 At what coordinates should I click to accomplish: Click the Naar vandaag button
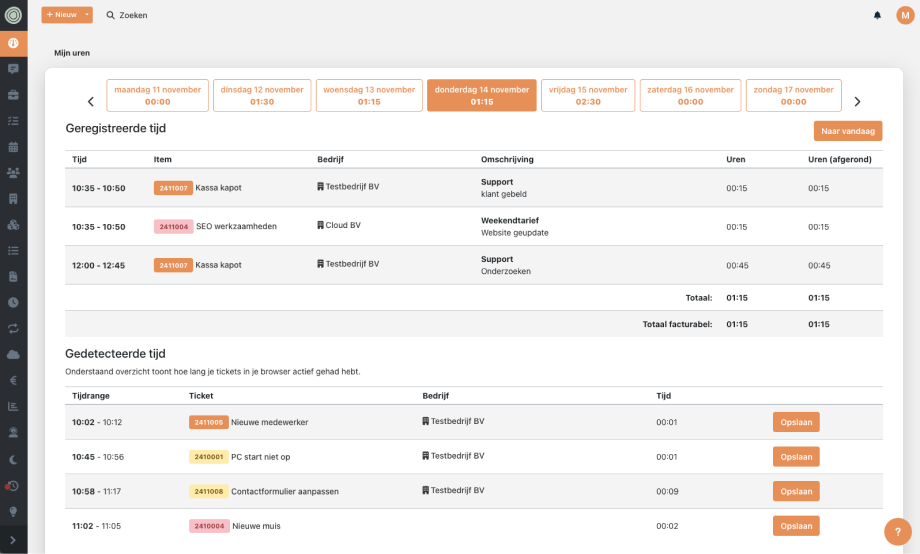(x=848, y=131)
